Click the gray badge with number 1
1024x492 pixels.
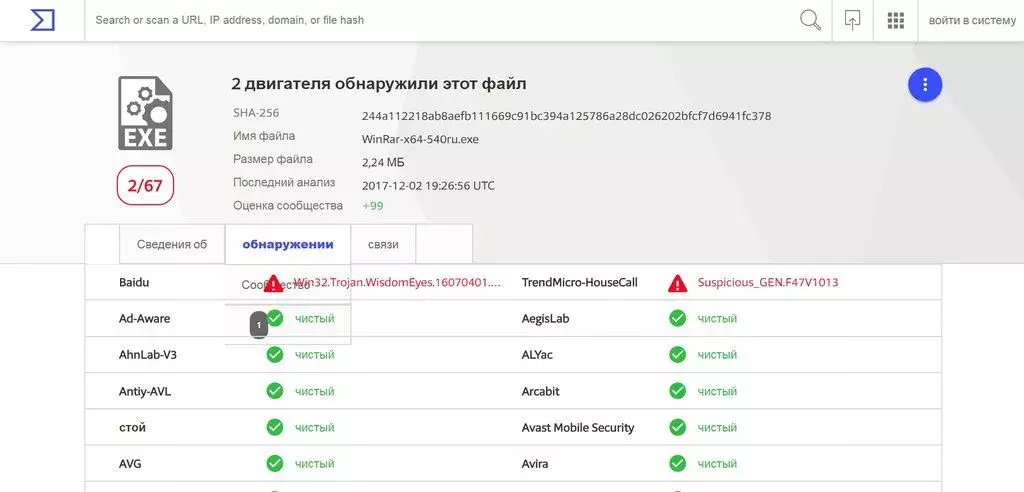[x=259, y=325]
